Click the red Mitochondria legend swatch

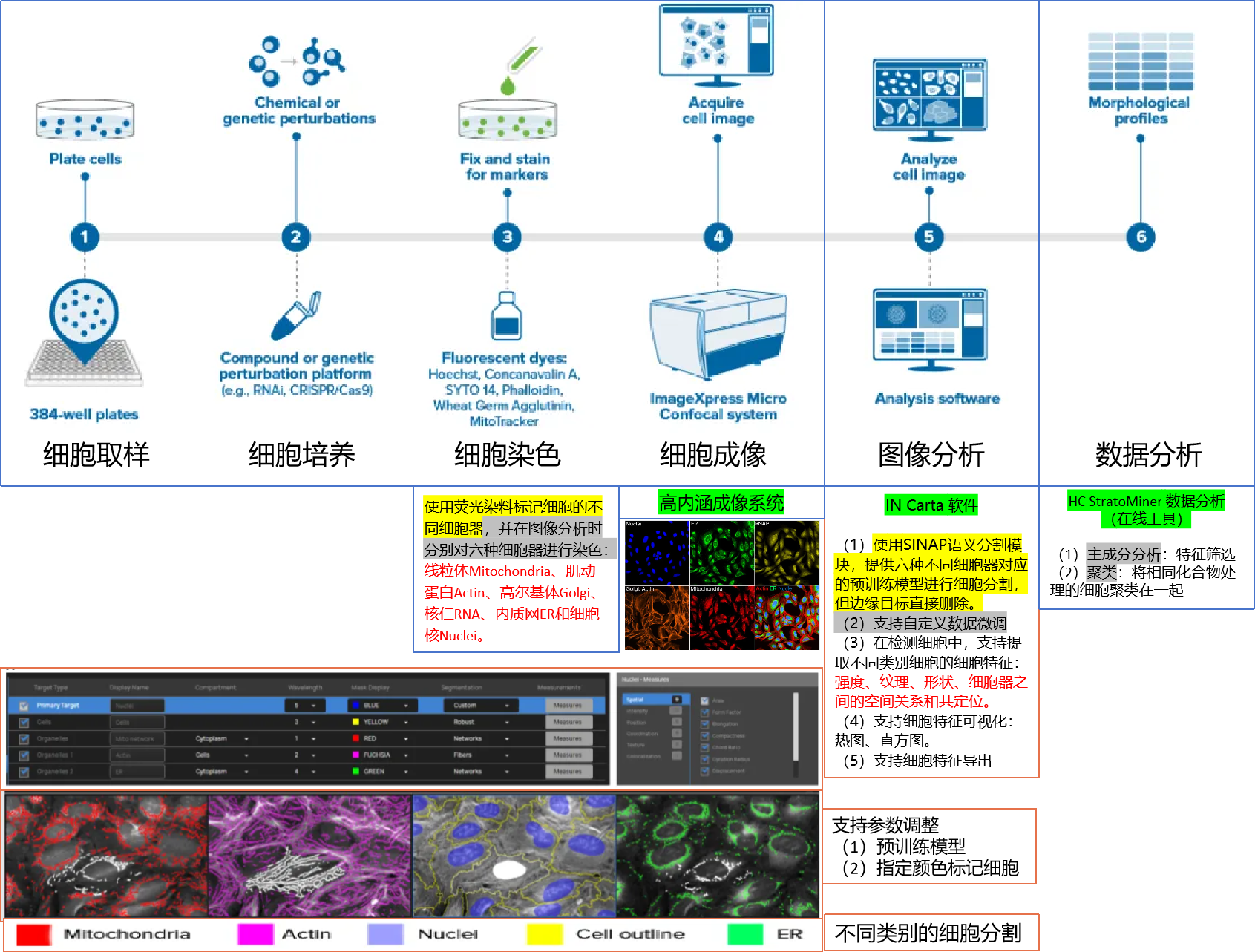coord(33,934)
